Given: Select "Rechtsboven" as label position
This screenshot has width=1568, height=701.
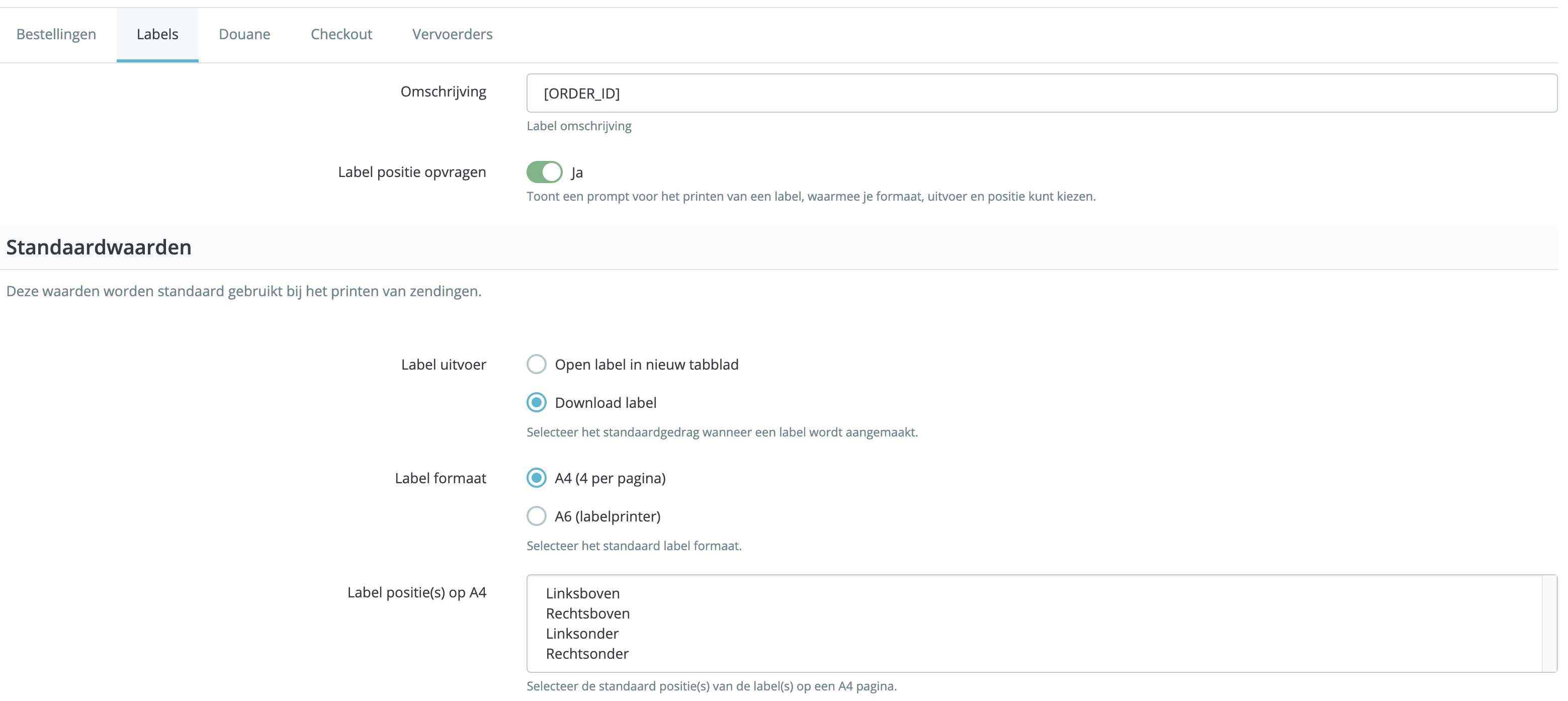Looking at the screenshot, I should (x=587, y=614).
